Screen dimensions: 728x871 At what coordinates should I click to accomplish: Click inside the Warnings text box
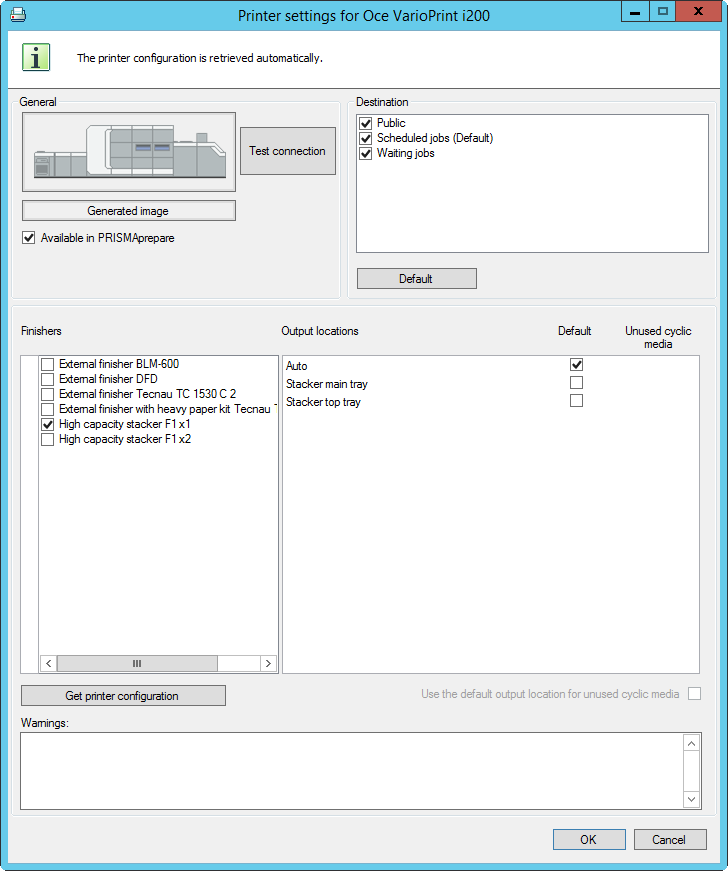pos(352,771)
